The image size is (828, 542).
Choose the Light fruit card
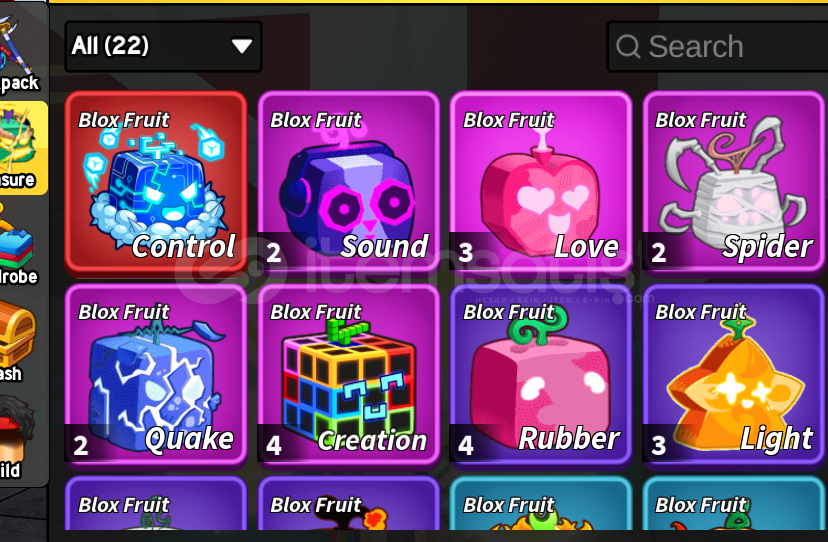[733, 374]
